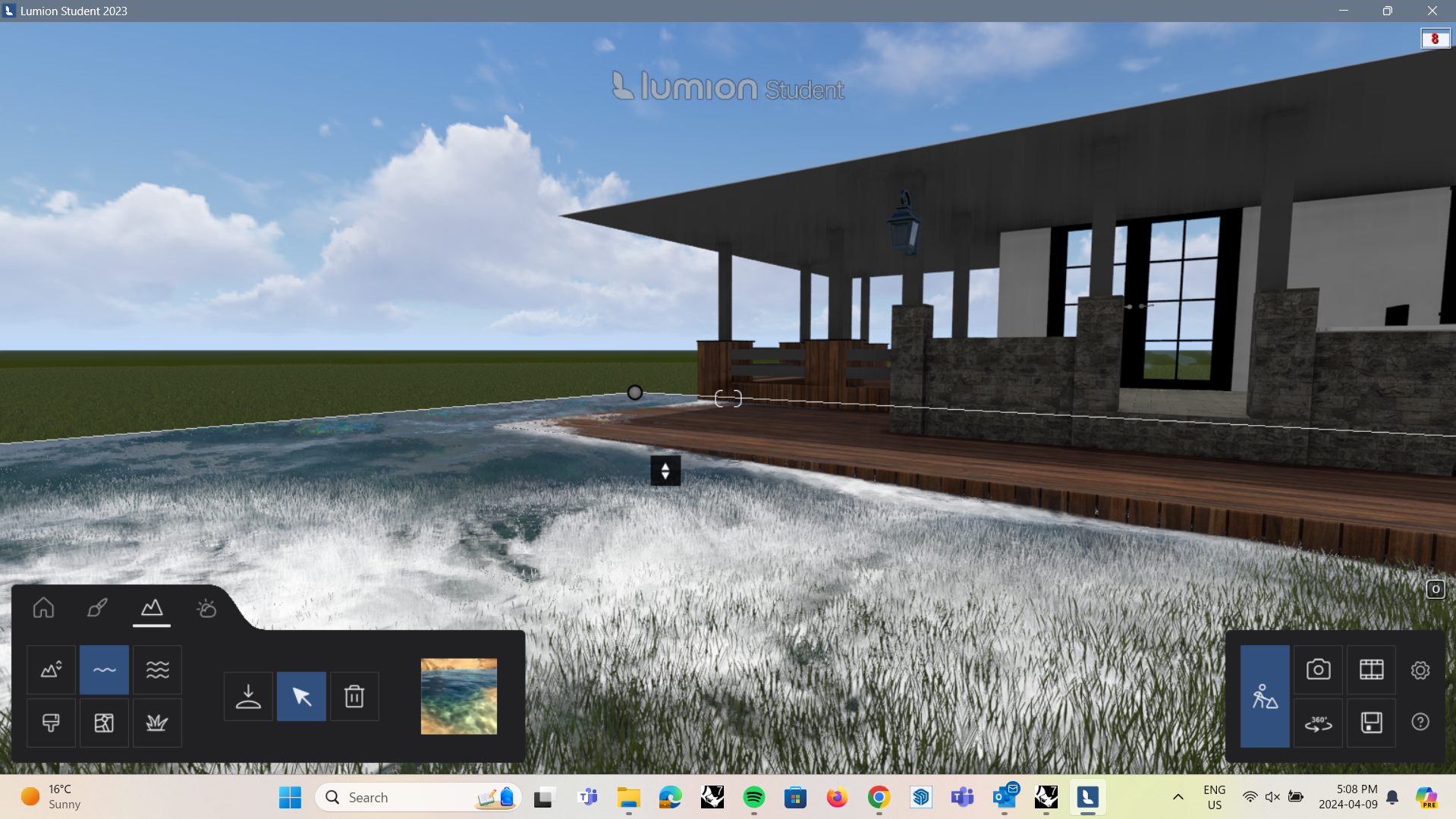1456x819 pixels.
Task: Delete the water plane with trash icon
Action: pos(354,696)
